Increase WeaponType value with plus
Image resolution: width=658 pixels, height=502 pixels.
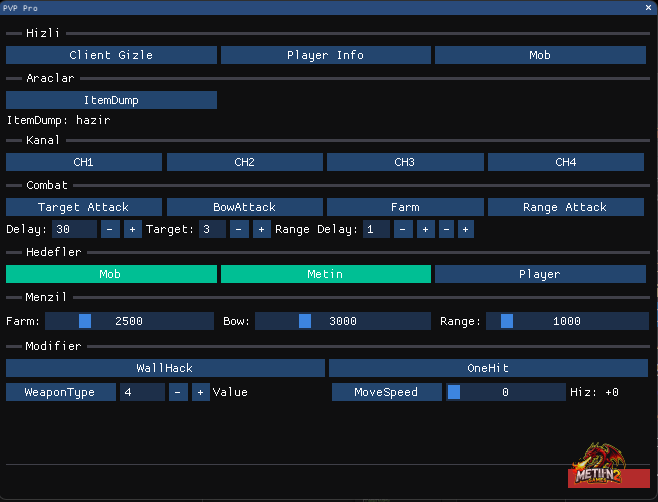201,392
